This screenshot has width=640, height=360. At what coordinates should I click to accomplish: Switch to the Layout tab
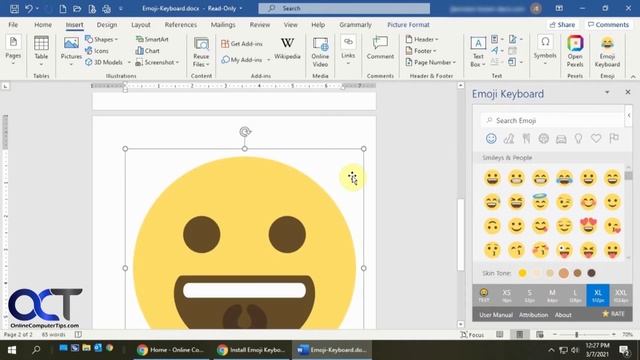[x=141, y=24]
